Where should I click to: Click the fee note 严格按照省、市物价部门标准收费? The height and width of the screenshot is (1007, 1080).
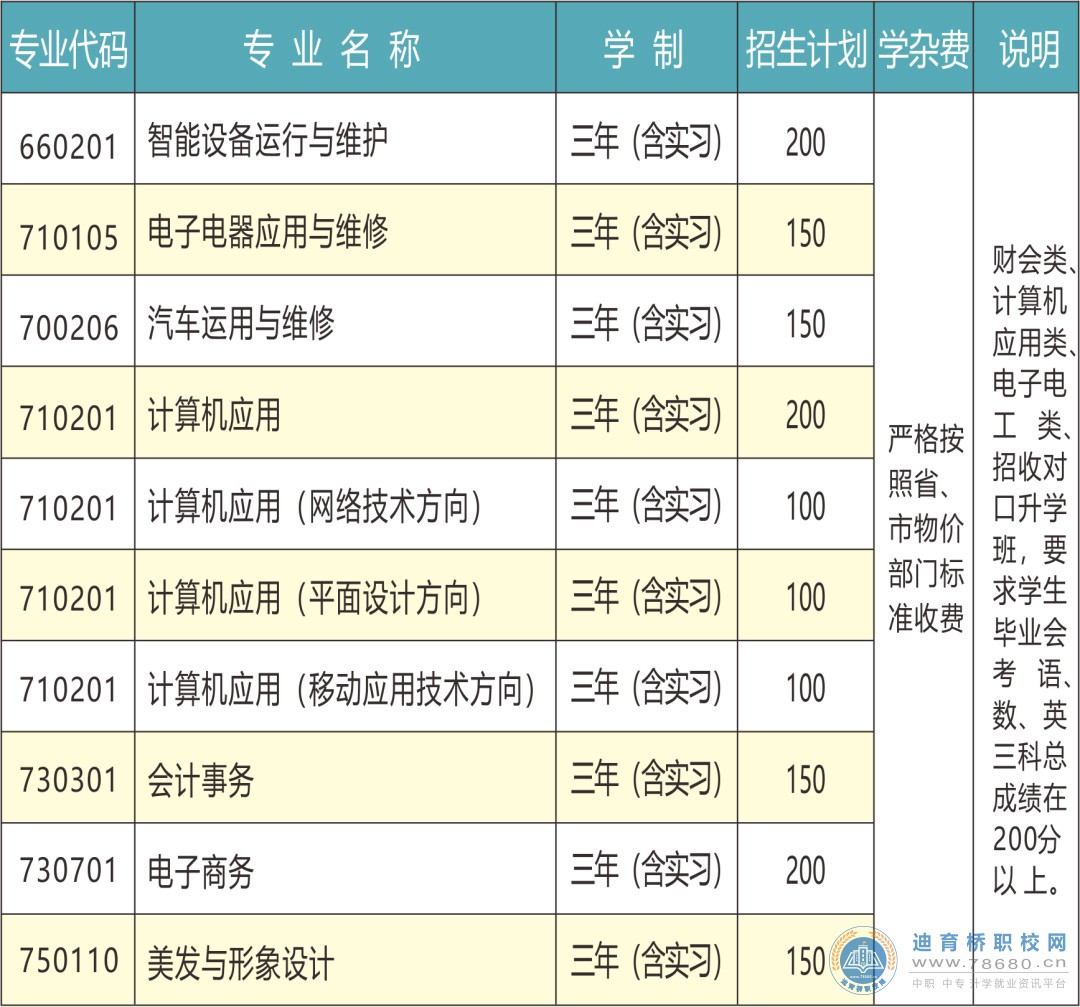926,529
